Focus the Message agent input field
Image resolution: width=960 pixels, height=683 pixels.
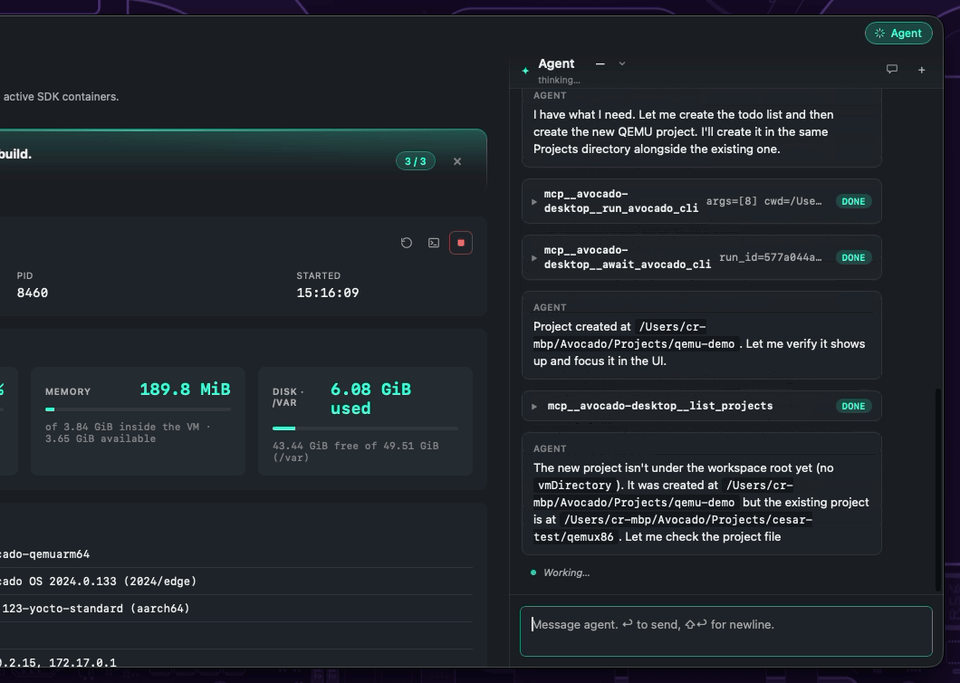click(x=726, y=632)
